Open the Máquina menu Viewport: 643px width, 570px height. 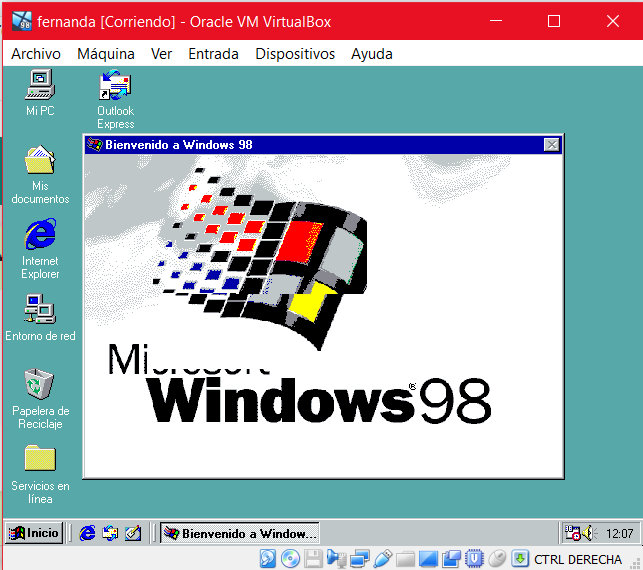pos(106,54)
